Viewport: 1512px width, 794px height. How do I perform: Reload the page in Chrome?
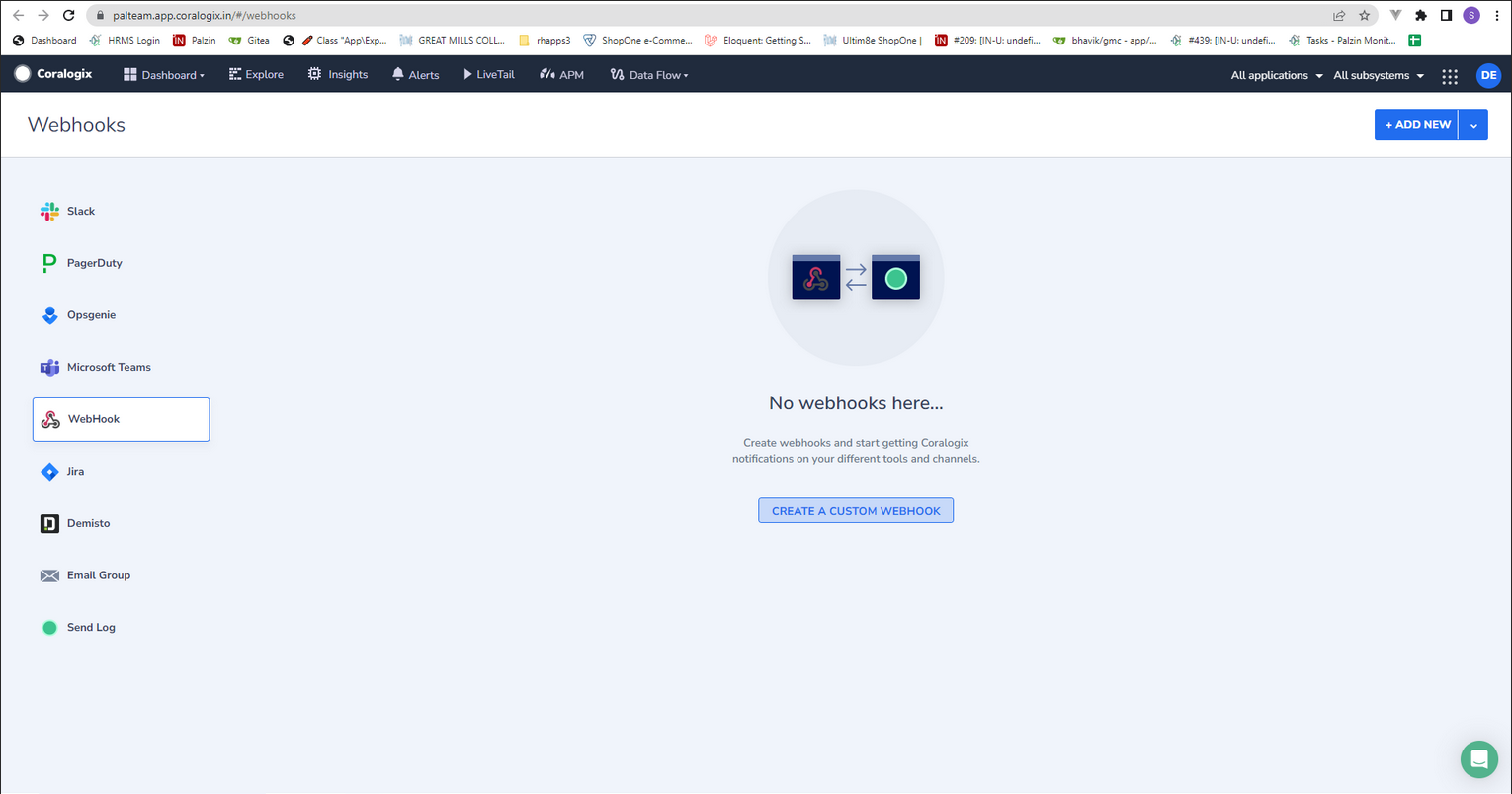pos(68,15)
